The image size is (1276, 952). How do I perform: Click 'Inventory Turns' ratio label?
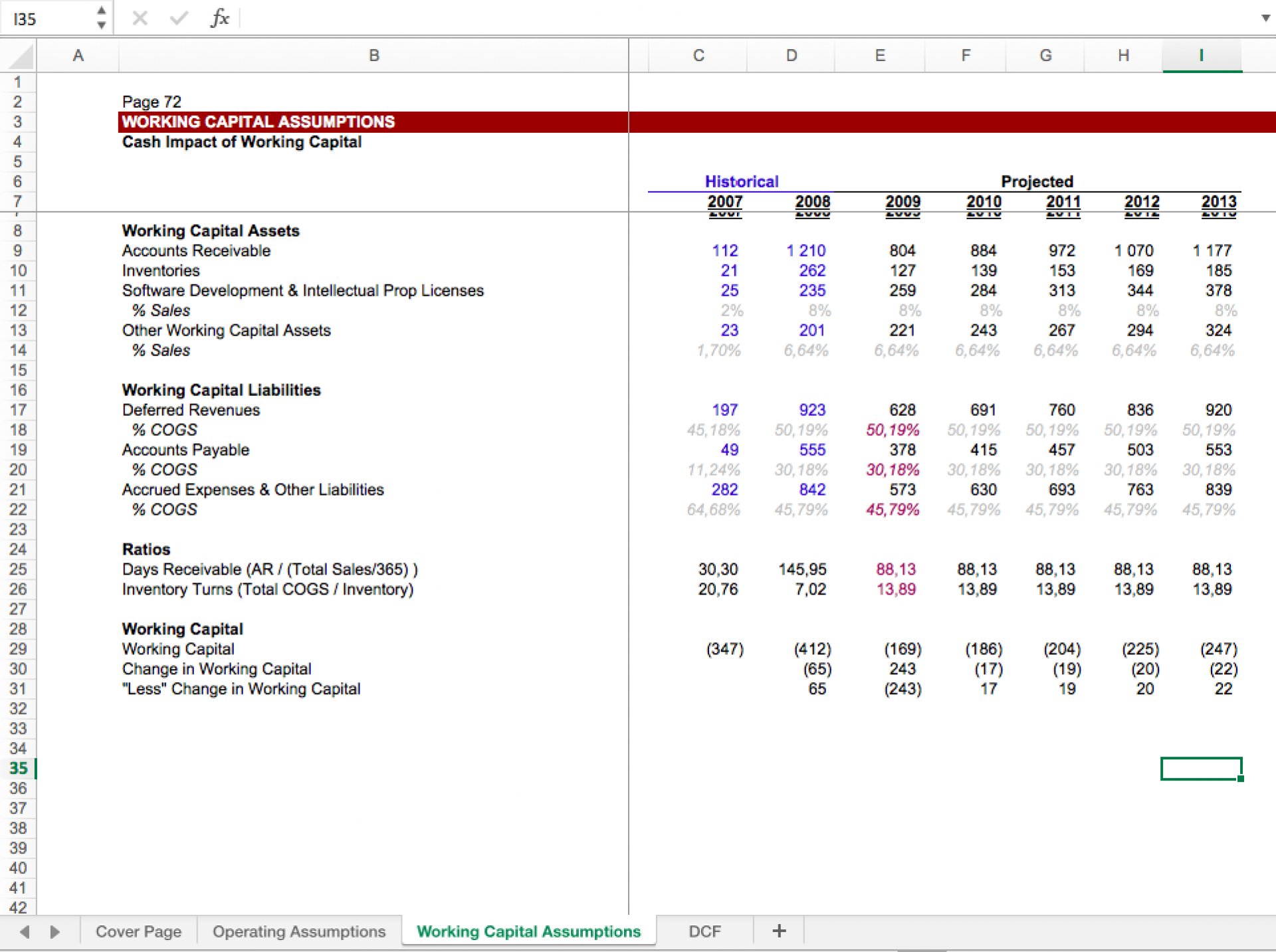pos(267,589)
